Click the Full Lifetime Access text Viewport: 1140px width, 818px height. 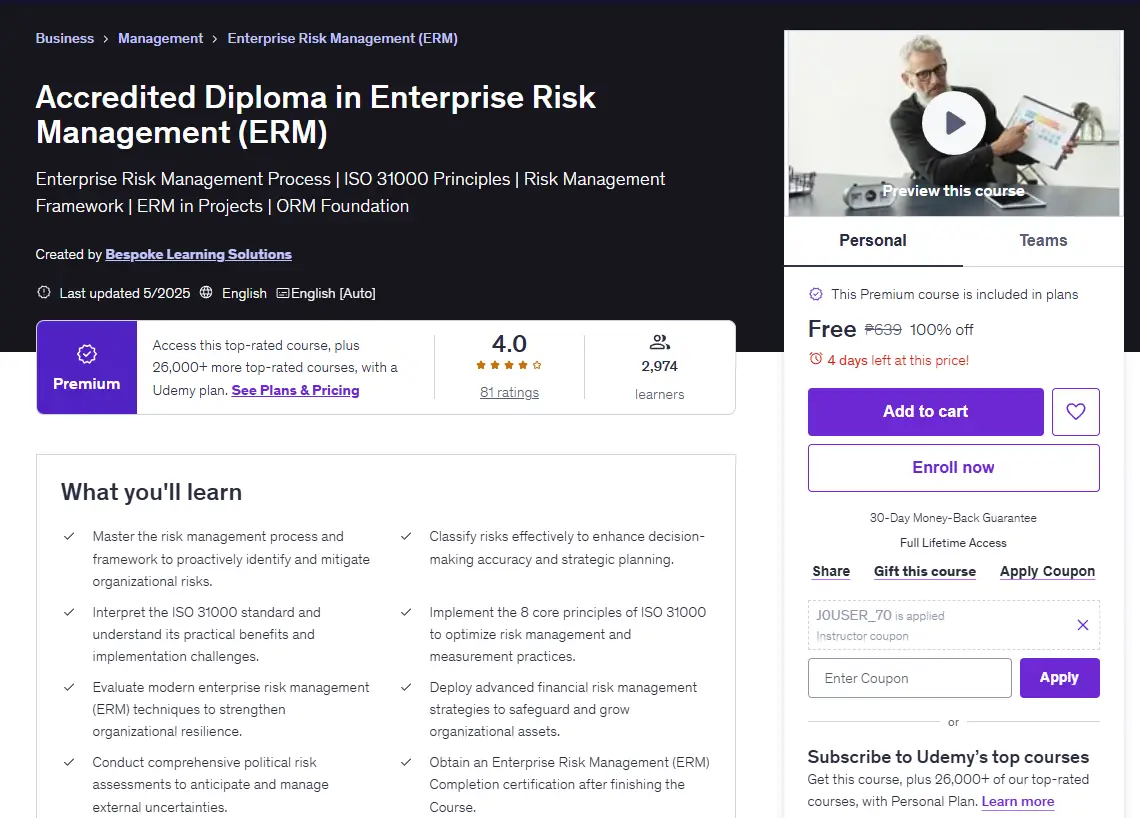953,543
